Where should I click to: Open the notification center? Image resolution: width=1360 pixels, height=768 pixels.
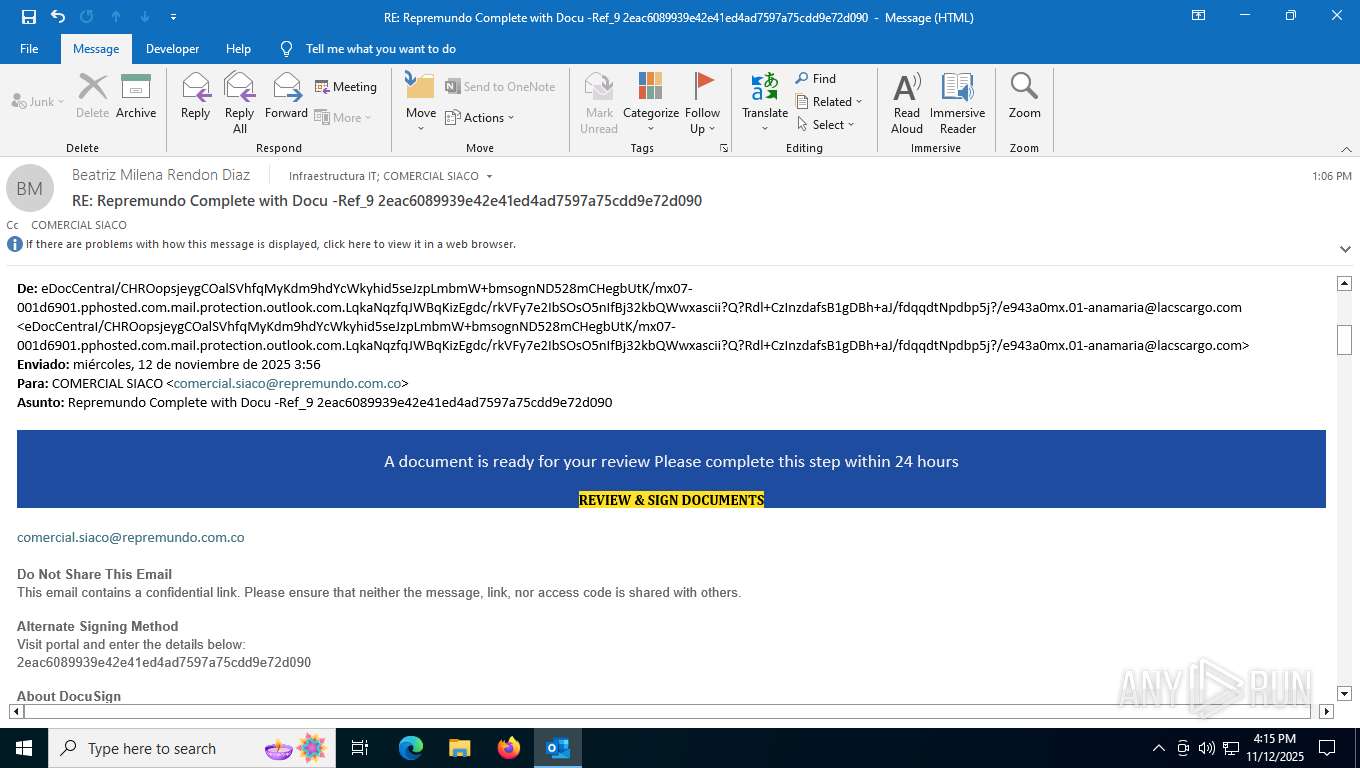tap(1327, 748)
